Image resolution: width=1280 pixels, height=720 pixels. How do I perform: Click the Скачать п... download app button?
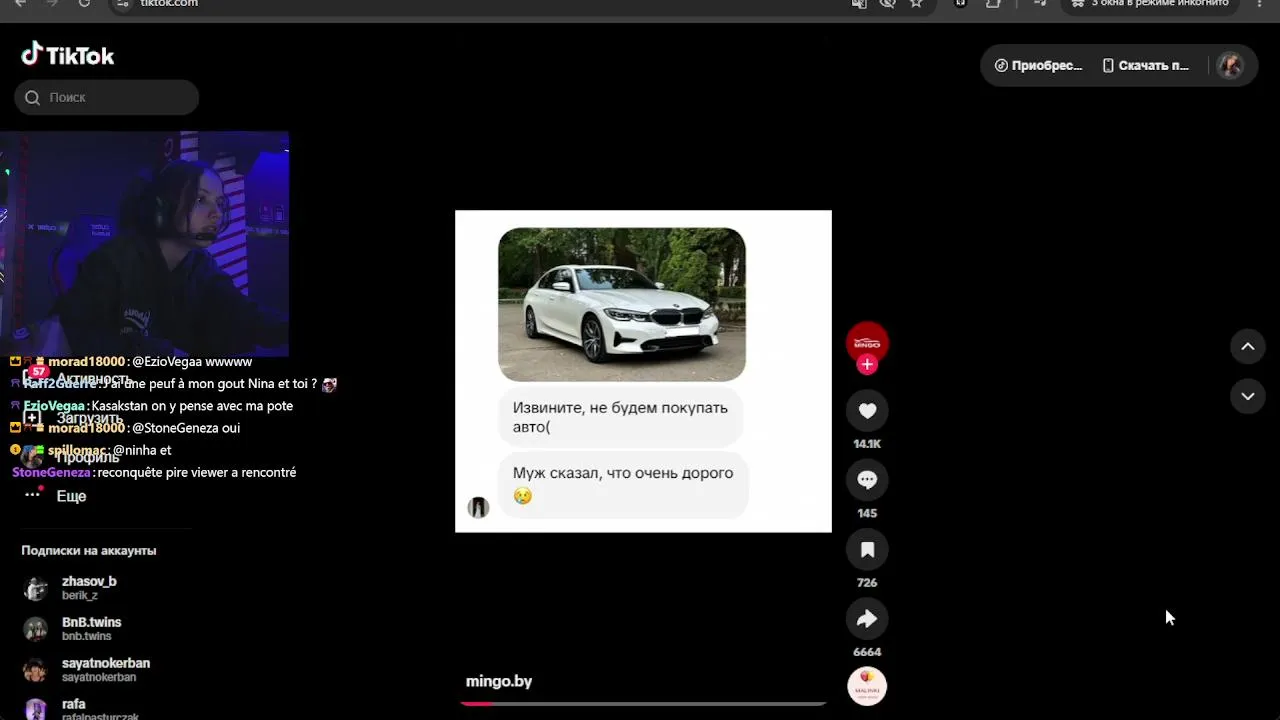point(1146,66)
